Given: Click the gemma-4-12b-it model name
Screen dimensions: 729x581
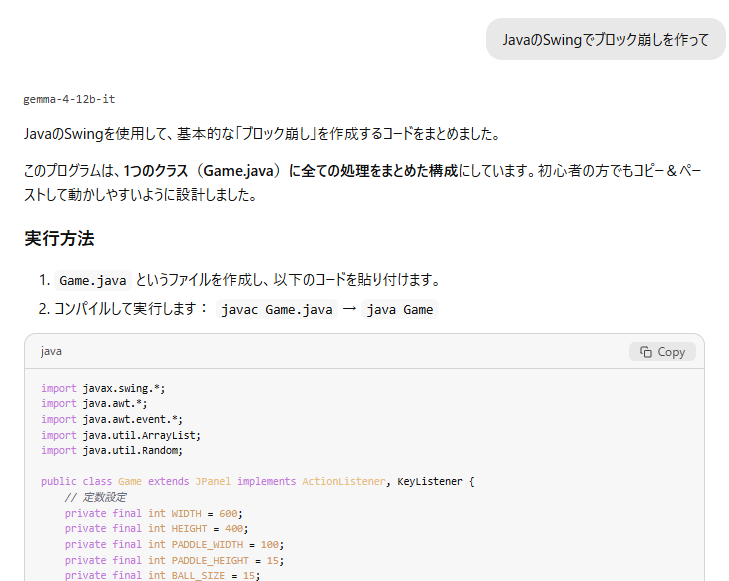Looking at the screenshot, I should 69,99.
